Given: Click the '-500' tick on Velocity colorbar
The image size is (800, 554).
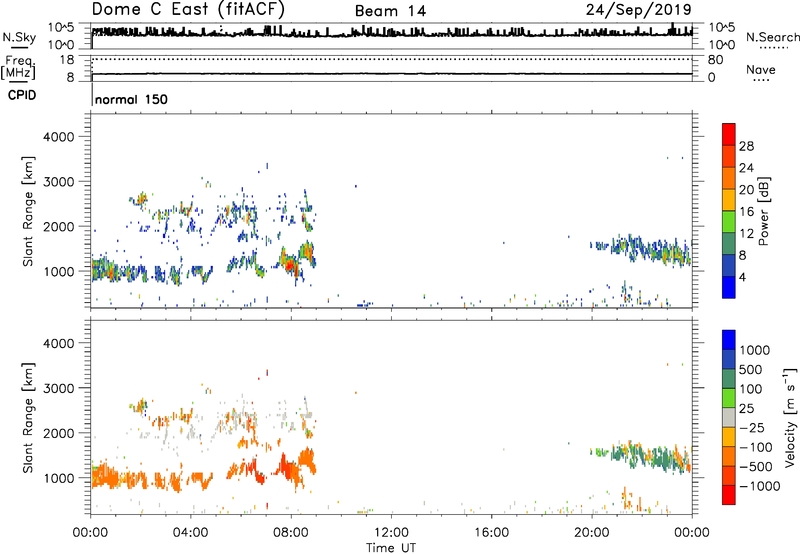Looking at the screenshot, I should click(756, 467).
